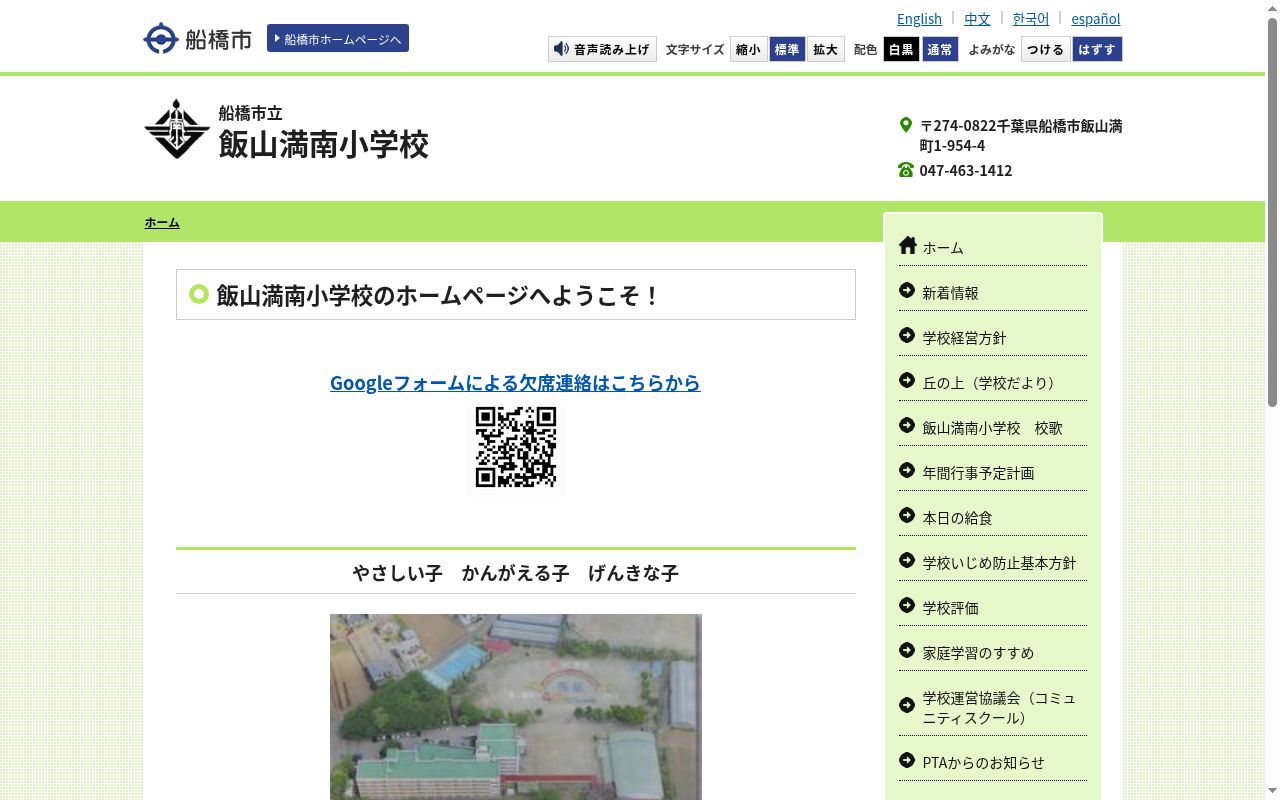The width and height of the screenshot is (1280, 800).
Task: Open 学校経営方針 in the sidebar
Action: 993,337
